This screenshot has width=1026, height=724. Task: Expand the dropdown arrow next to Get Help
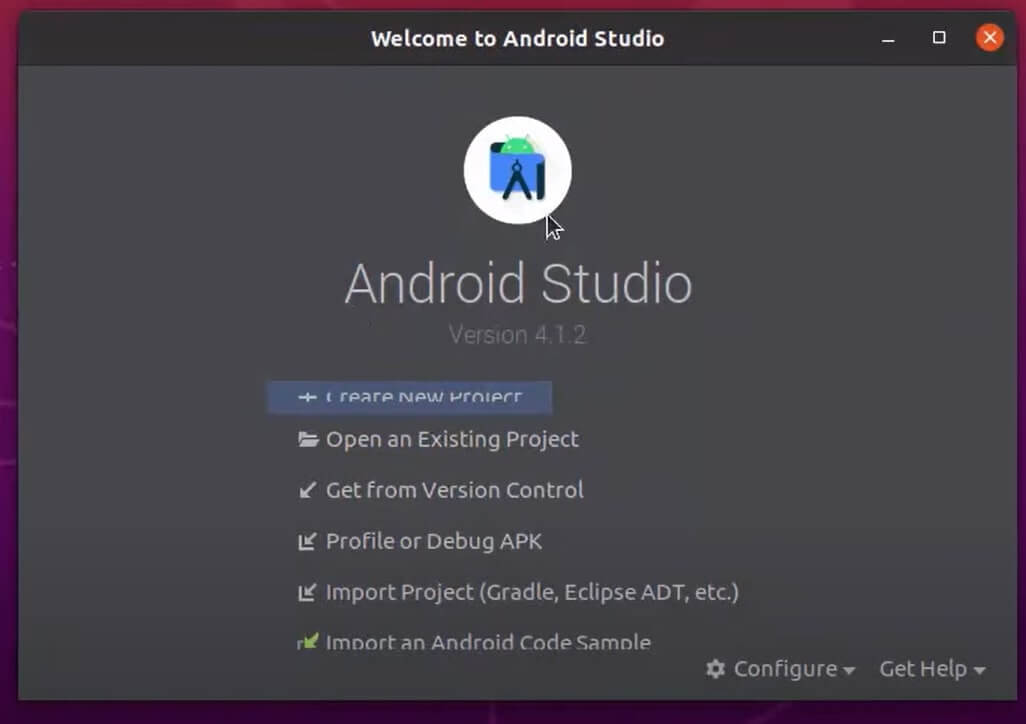(980, 670)
